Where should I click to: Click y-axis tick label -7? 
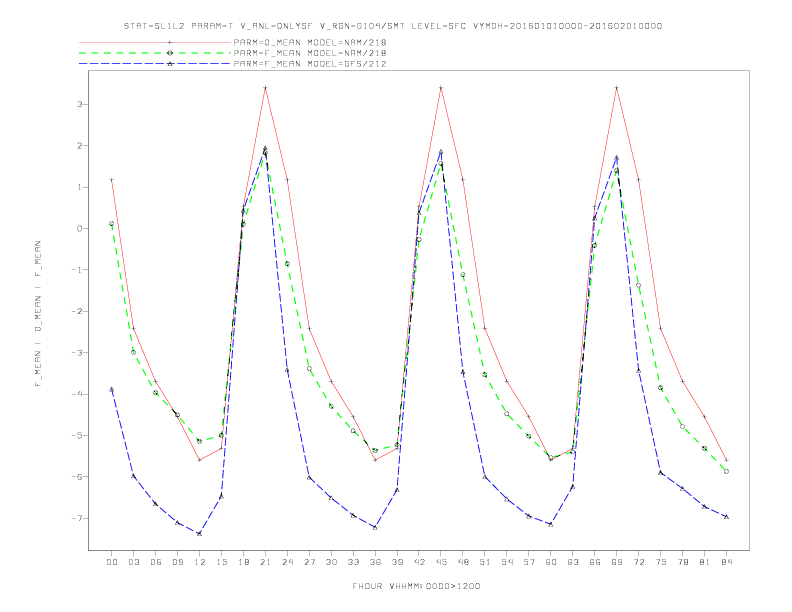[x=77, y=519]
